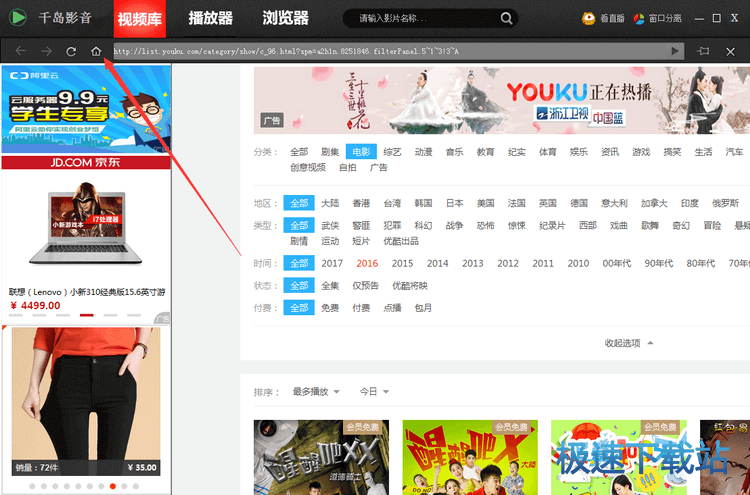
Task: Select 全部 in the 类型 row
Action: (x=299, y=225)
